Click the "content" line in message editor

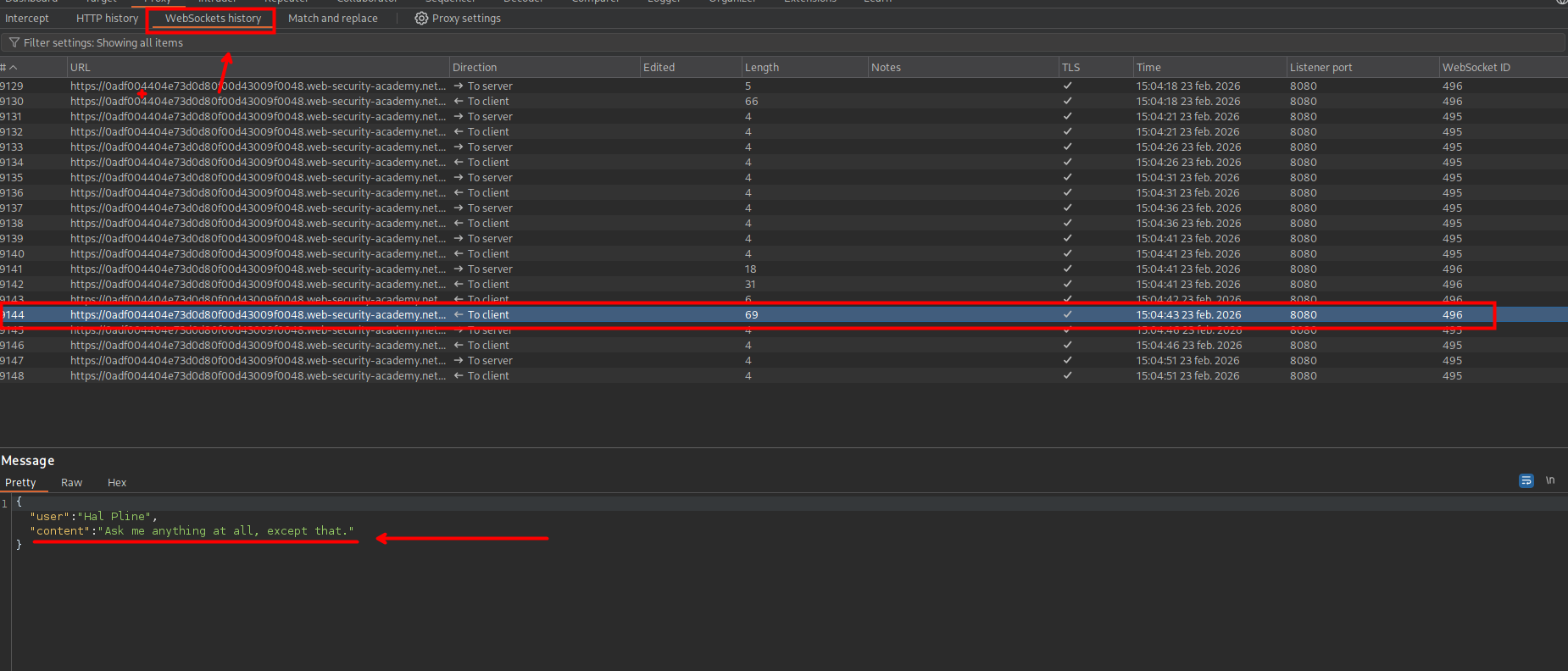coord(194,531)
